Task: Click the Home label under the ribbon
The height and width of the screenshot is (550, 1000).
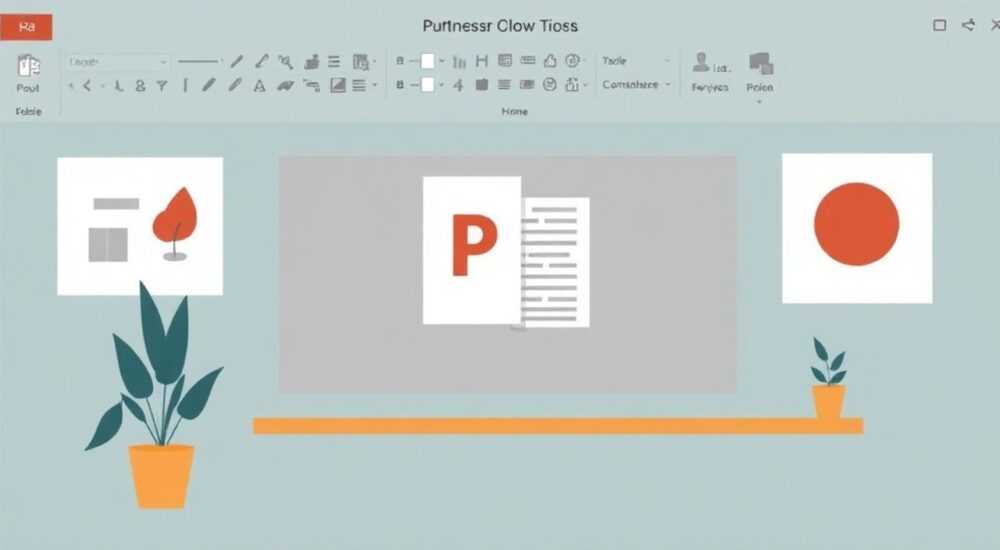Action: [514, 111]
